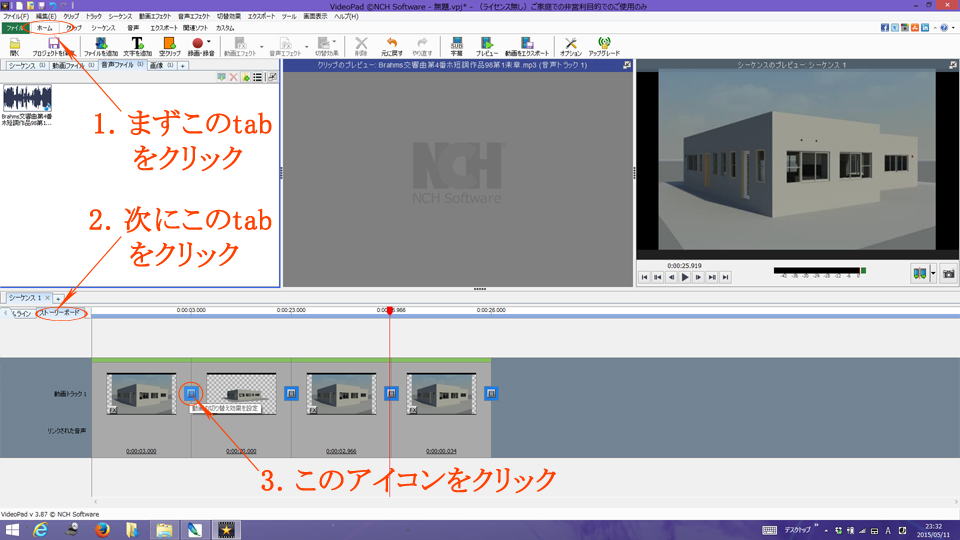Image resolution: width=960 pixels, height=540 pixels.
Task: Add new sequence with plus button
Action: click(58, 299)
